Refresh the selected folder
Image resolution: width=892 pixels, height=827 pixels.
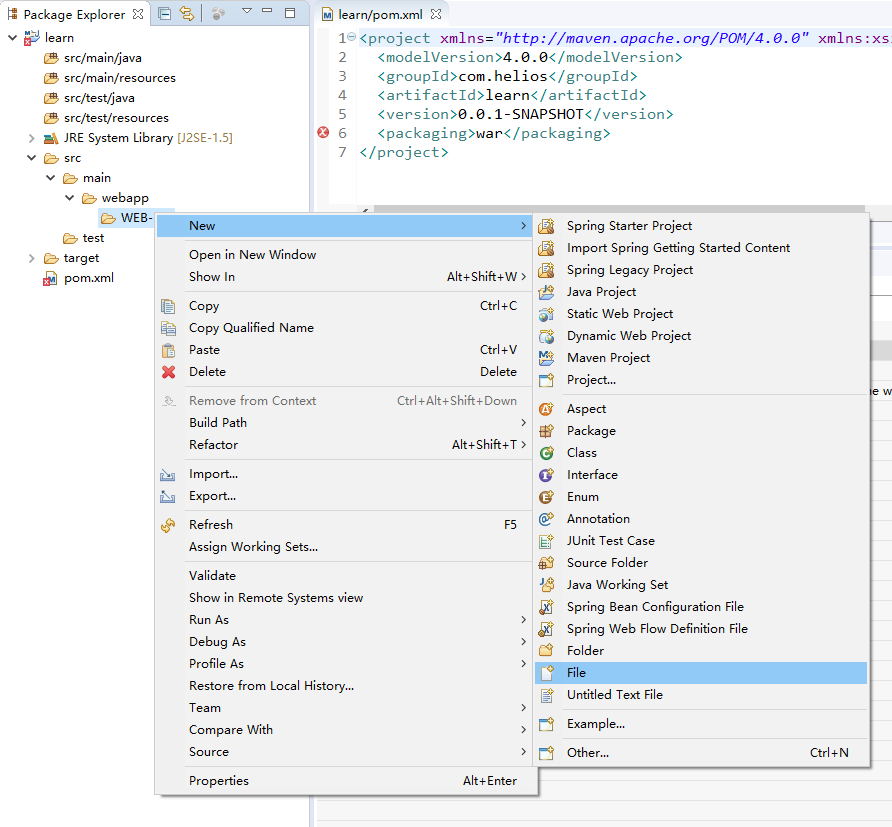coord(344,525)
